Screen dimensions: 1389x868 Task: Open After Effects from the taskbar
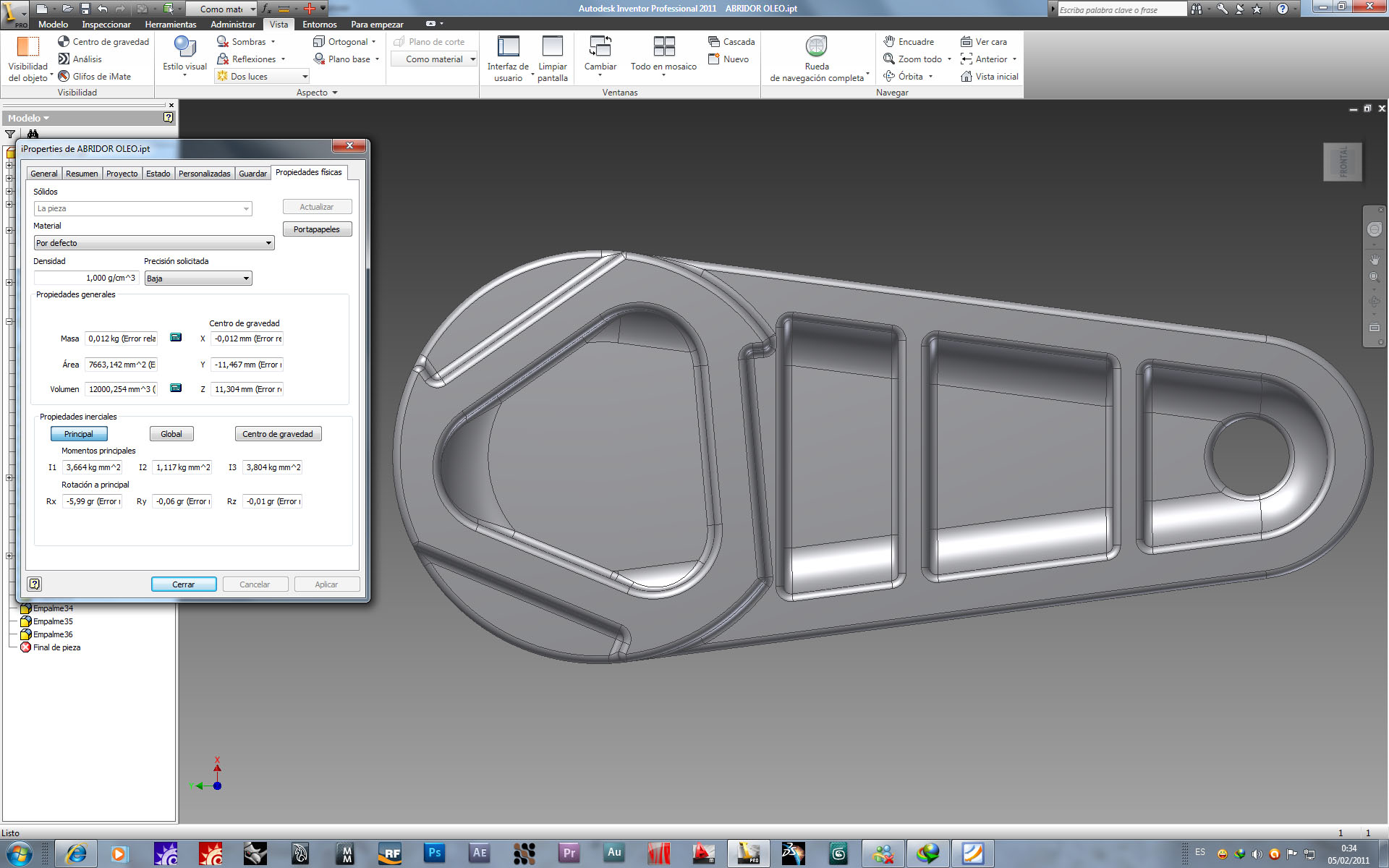pos(480,854)
